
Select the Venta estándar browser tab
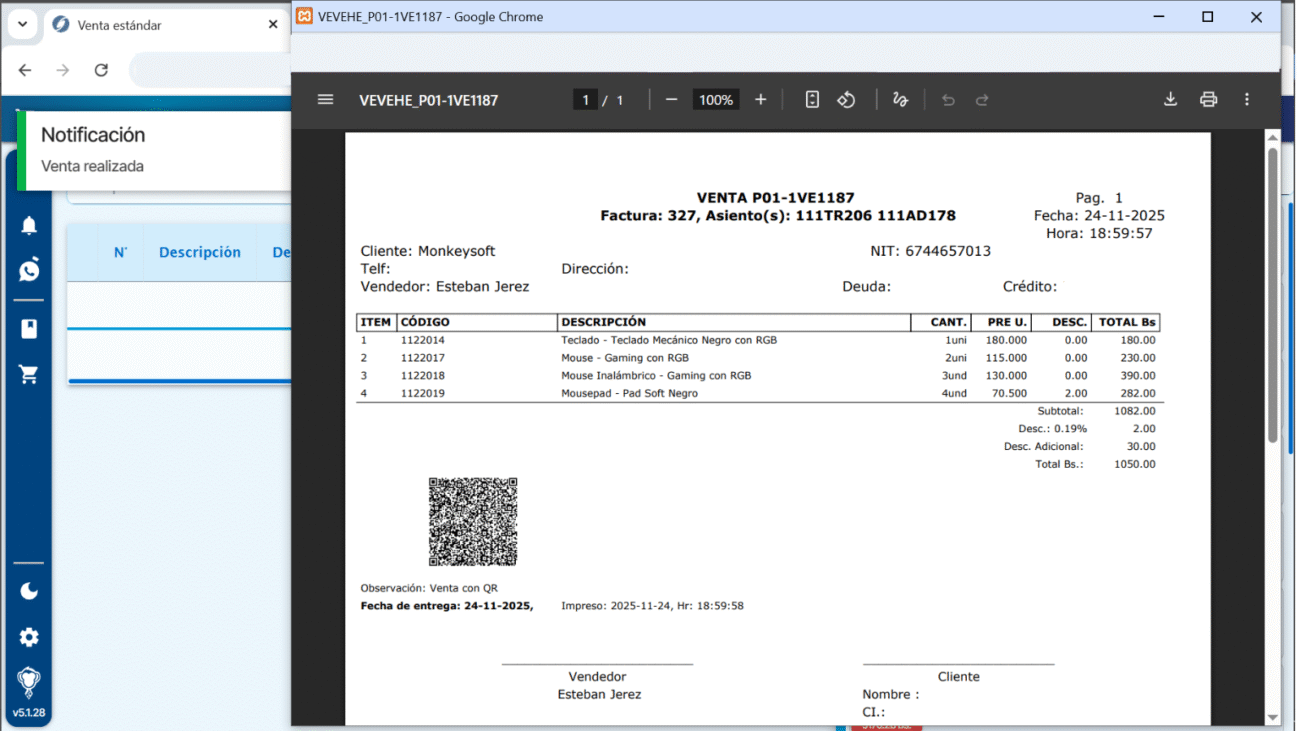[150, 25]
